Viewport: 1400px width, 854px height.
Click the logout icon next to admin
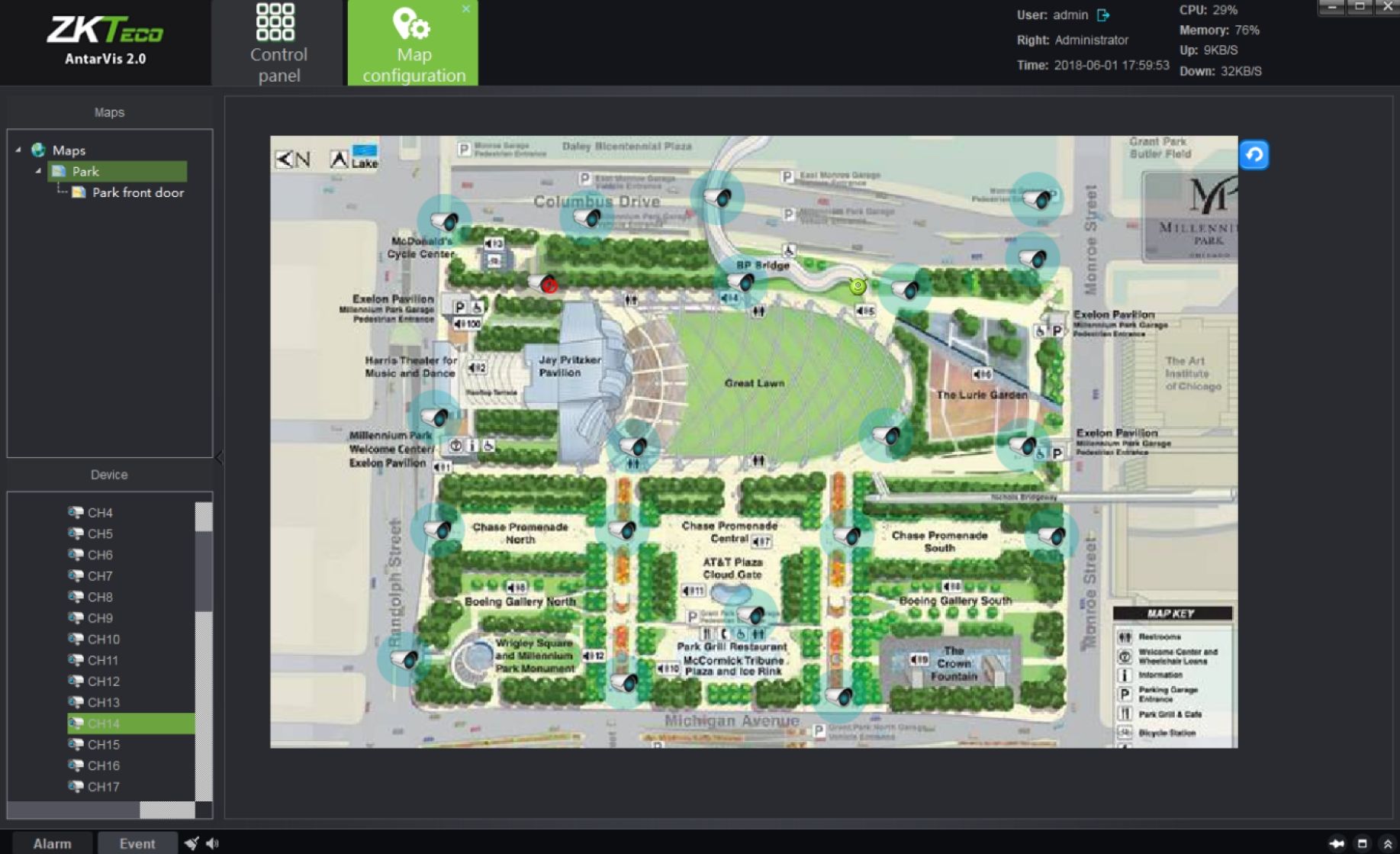(1103, 15)
